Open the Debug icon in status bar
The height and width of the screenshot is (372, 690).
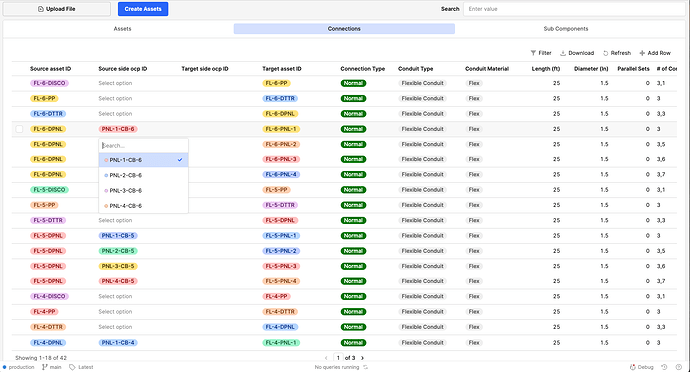point(633,367)
